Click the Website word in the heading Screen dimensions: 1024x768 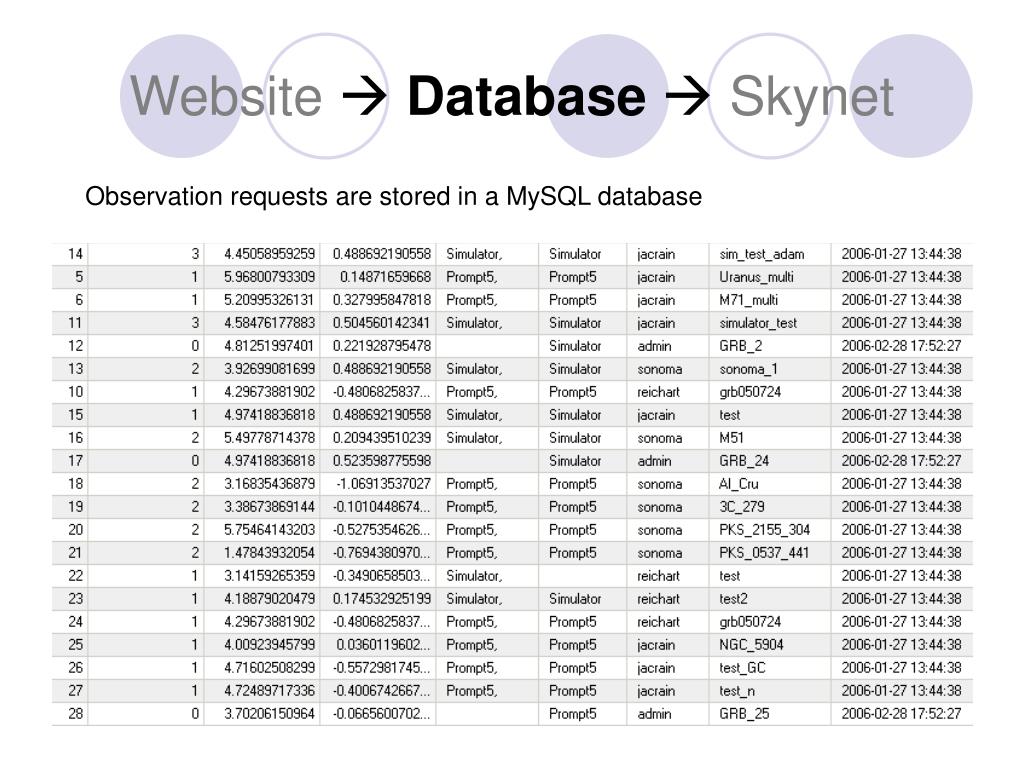click(227, 97)
